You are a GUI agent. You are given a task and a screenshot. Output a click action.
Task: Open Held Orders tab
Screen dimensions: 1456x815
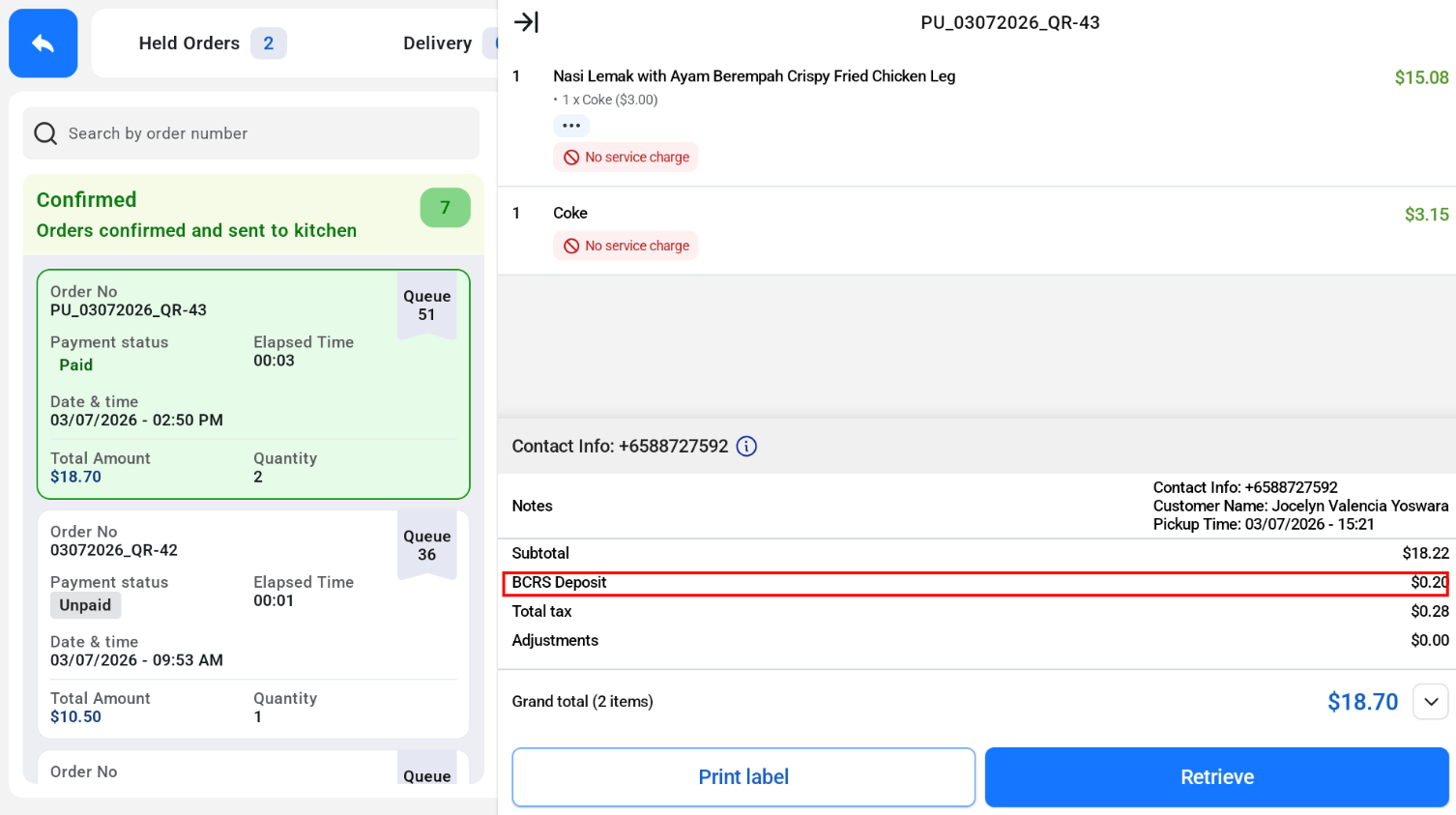[x=213, y=44]
